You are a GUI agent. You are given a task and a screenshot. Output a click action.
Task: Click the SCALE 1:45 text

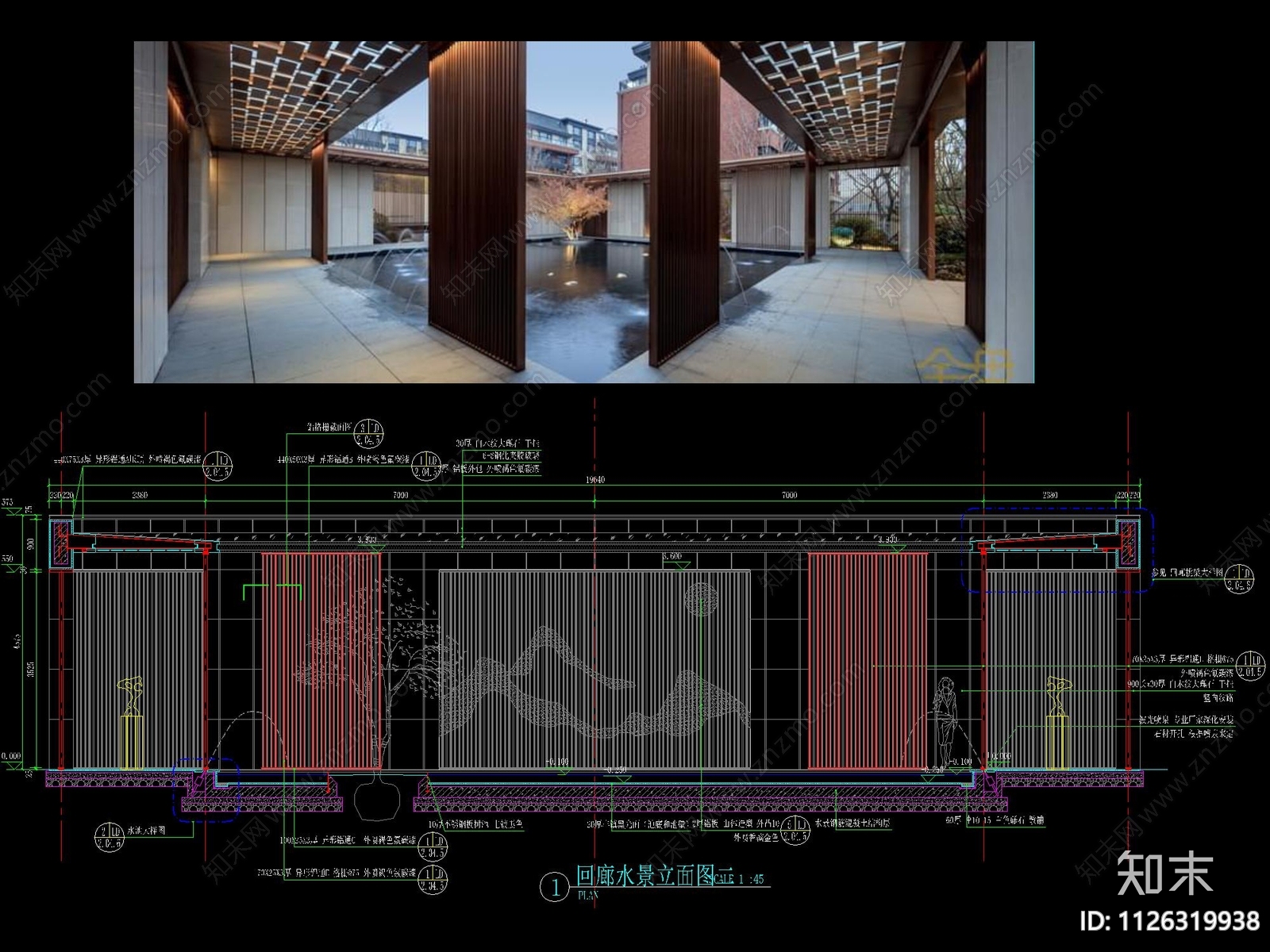(738, 879)
